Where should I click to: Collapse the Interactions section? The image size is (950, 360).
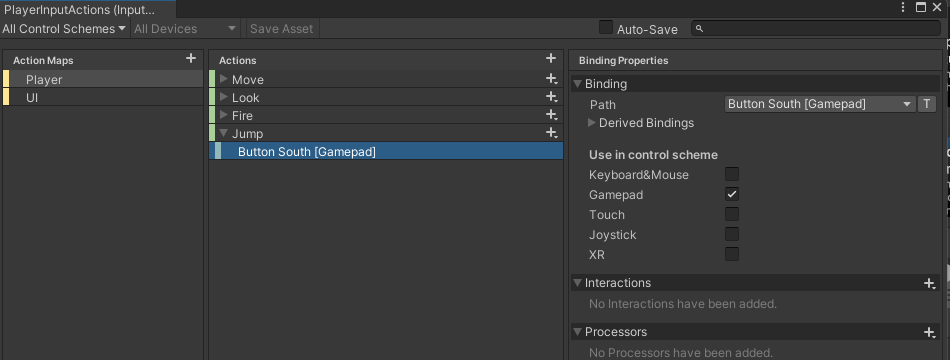pos(577,283)
